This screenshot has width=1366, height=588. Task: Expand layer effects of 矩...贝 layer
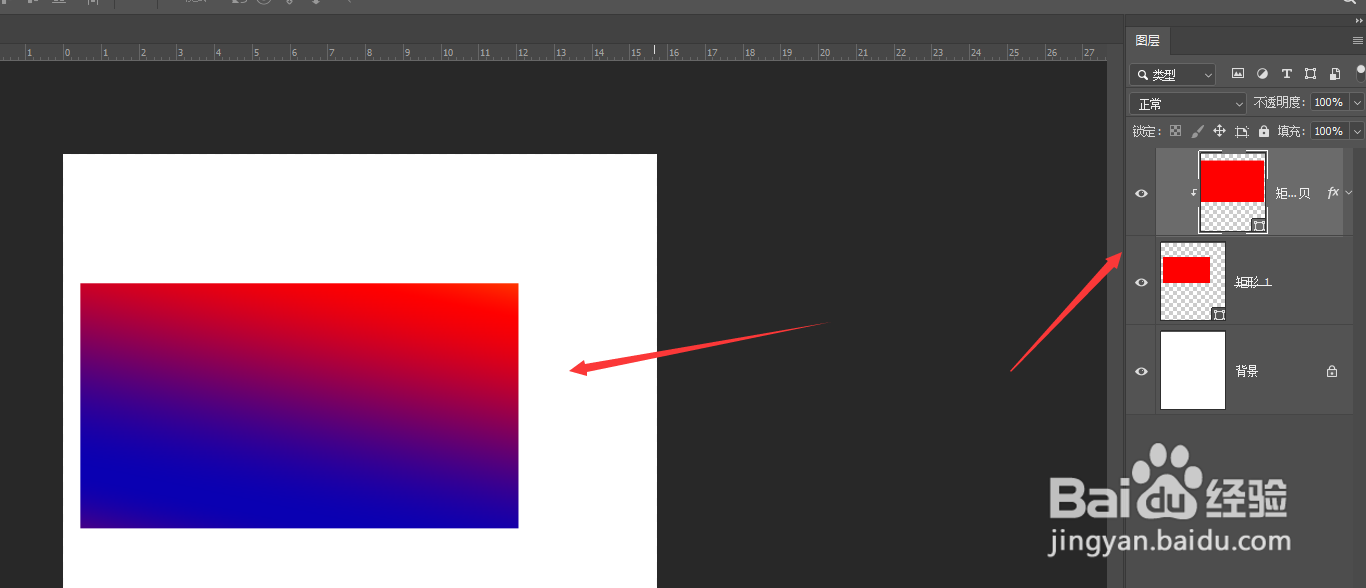pos(1348,193)
